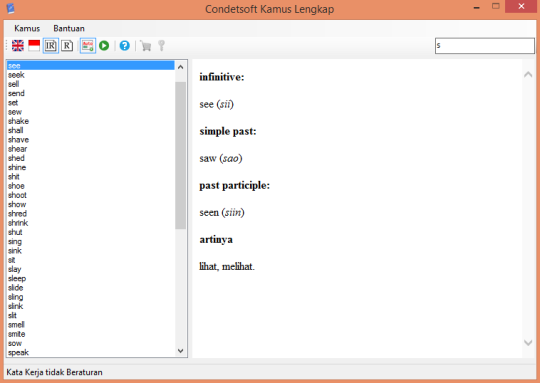Open the irregular verbs (IR) list icon
Viewport: 540px width, 383px height.
(x=51, y=45)
